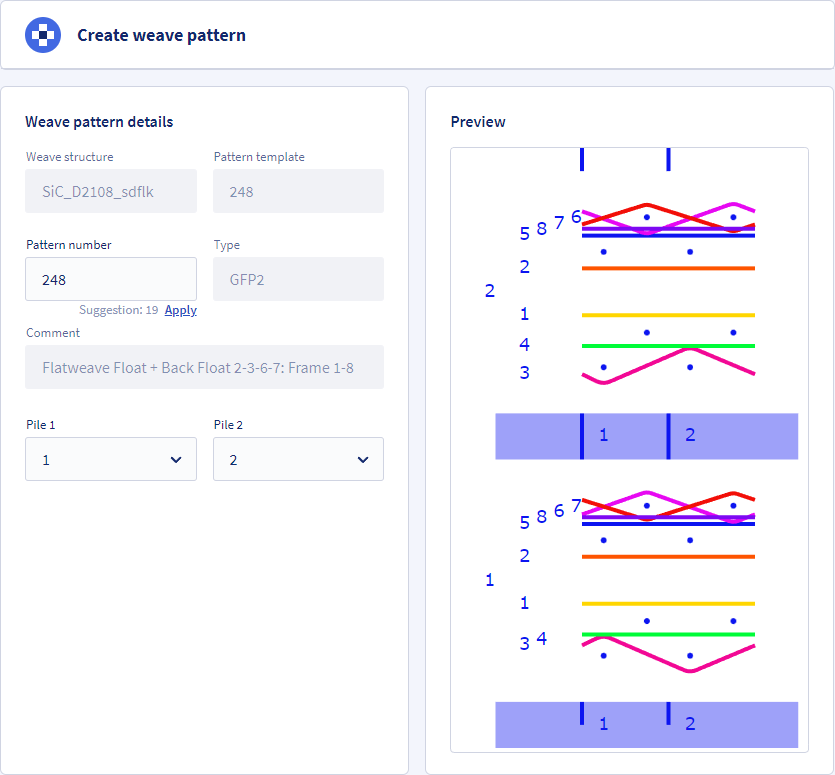Click the orange yarn line in top diagram
835x775 pixels.
pos(668,268)
